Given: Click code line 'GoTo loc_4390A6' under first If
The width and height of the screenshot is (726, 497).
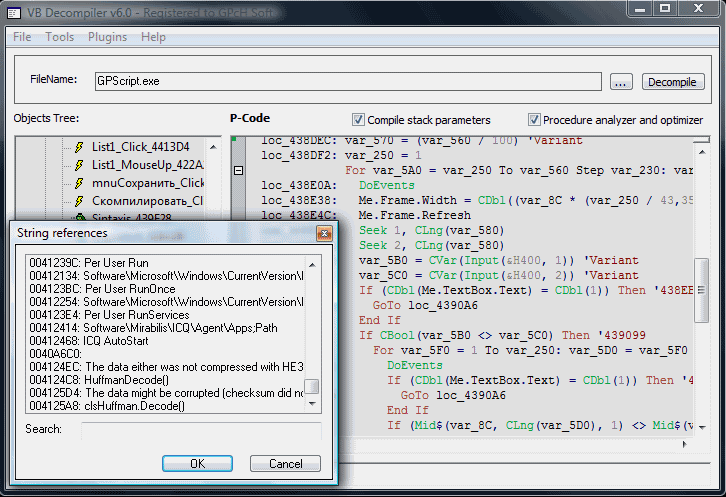Looking at the screenshot, I should [425, 305].
